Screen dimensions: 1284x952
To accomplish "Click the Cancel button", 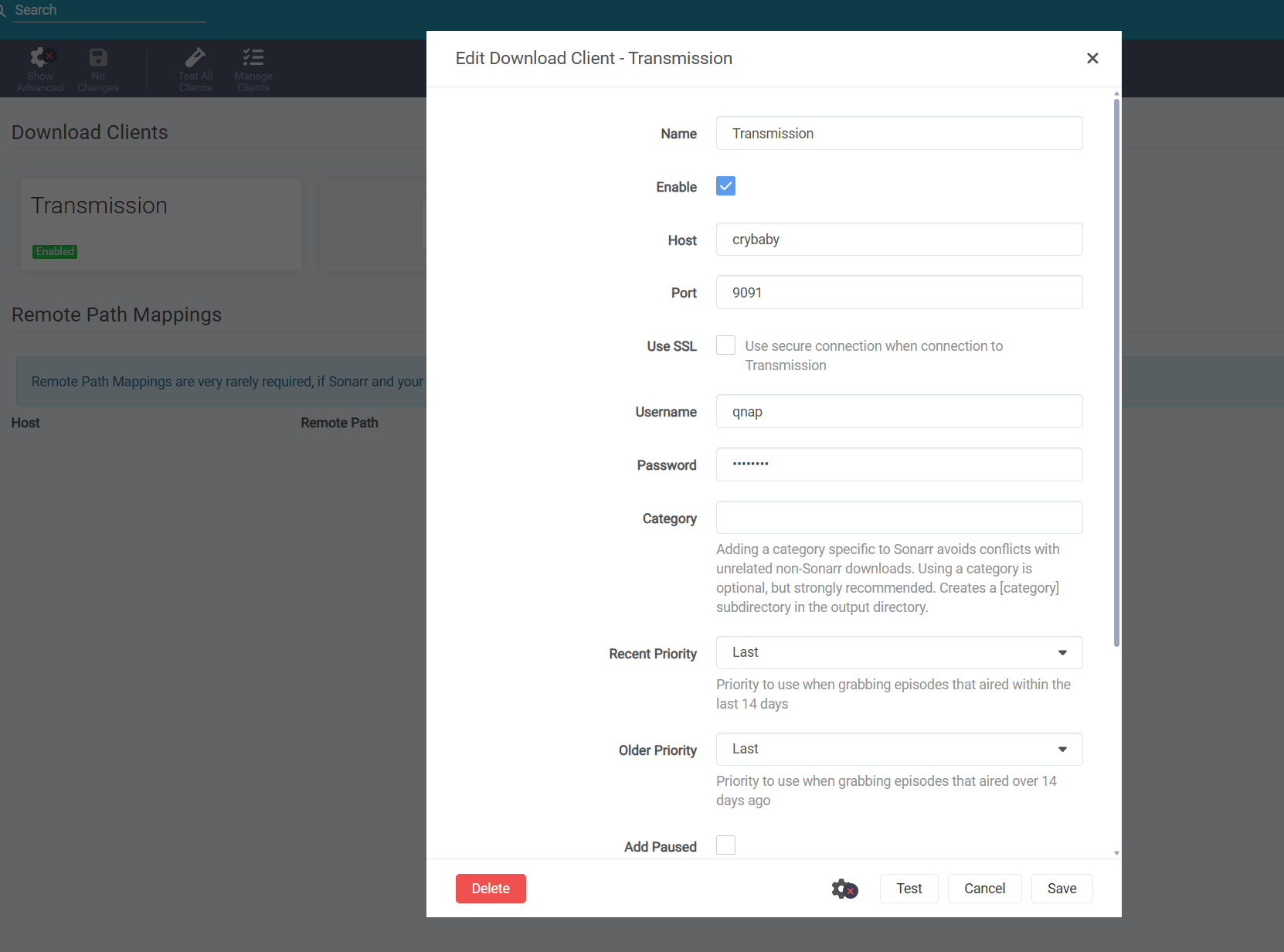I will point(985,889).
